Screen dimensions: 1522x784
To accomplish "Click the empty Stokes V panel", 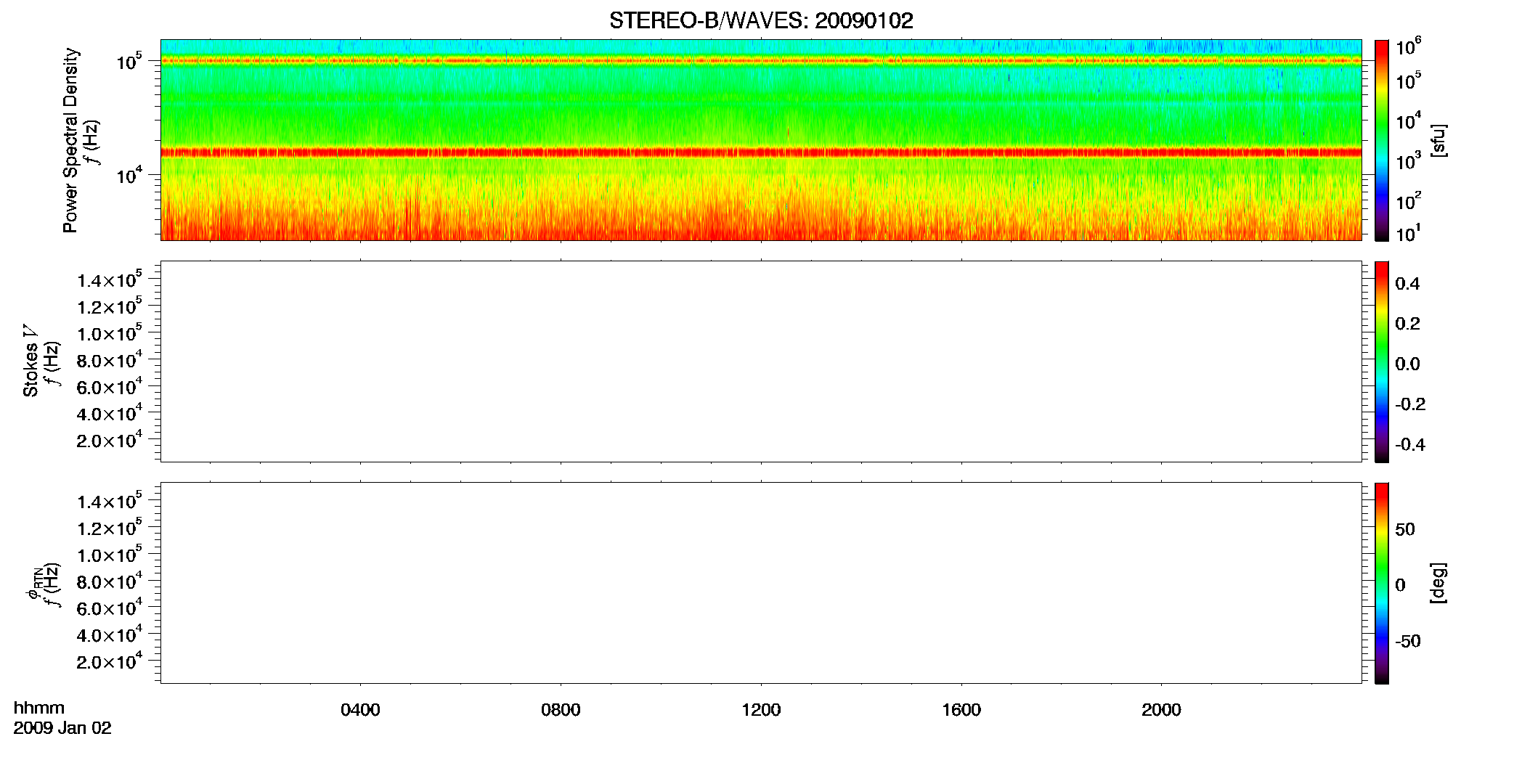I will pyautogui.click(x=760, y=362).
